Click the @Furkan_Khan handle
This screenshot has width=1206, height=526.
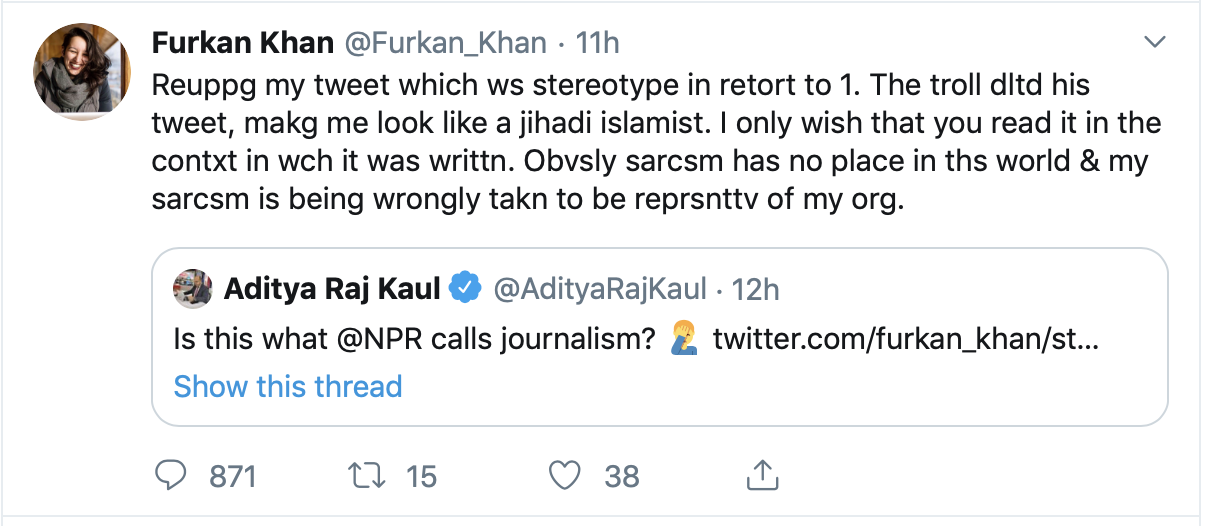(446, 43)
